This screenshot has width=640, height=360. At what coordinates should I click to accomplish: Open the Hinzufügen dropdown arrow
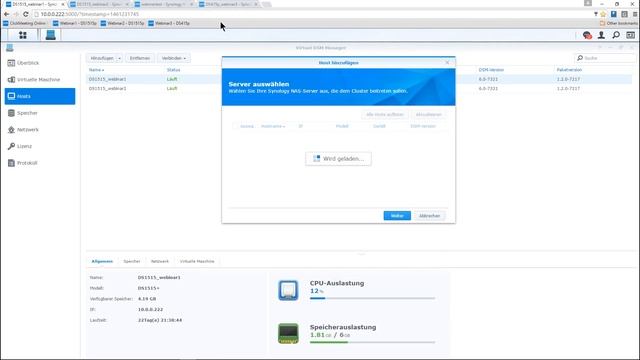tap(119, 58)
